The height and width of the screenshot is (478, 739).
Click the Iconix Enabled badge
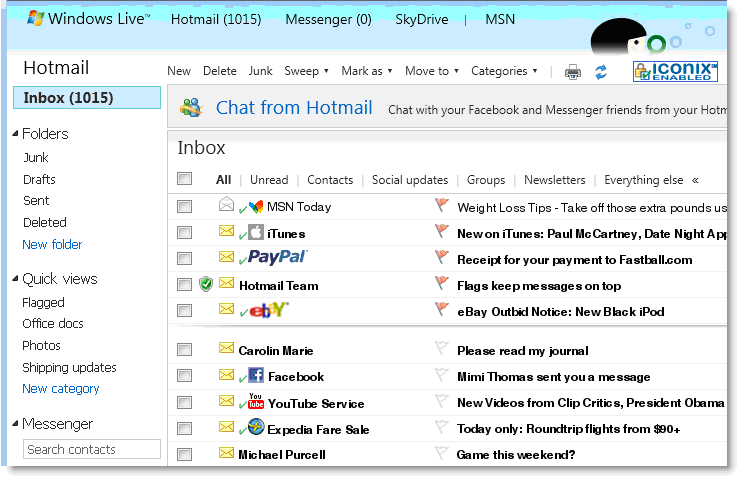tap(675, 72)
